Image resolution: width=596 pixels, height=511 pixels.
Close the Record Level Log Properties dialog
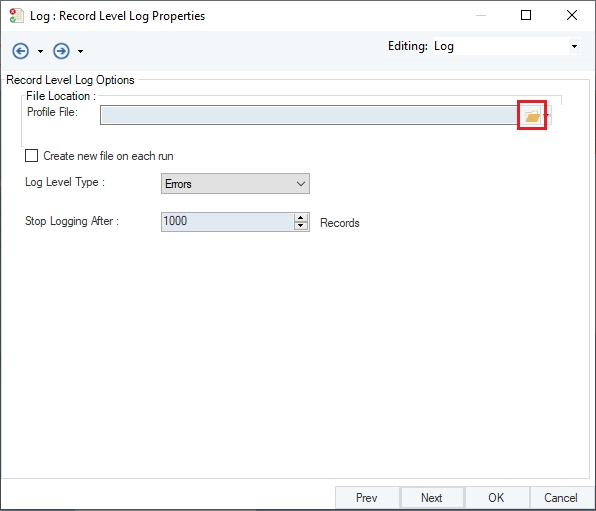click(x=572, y=15)
